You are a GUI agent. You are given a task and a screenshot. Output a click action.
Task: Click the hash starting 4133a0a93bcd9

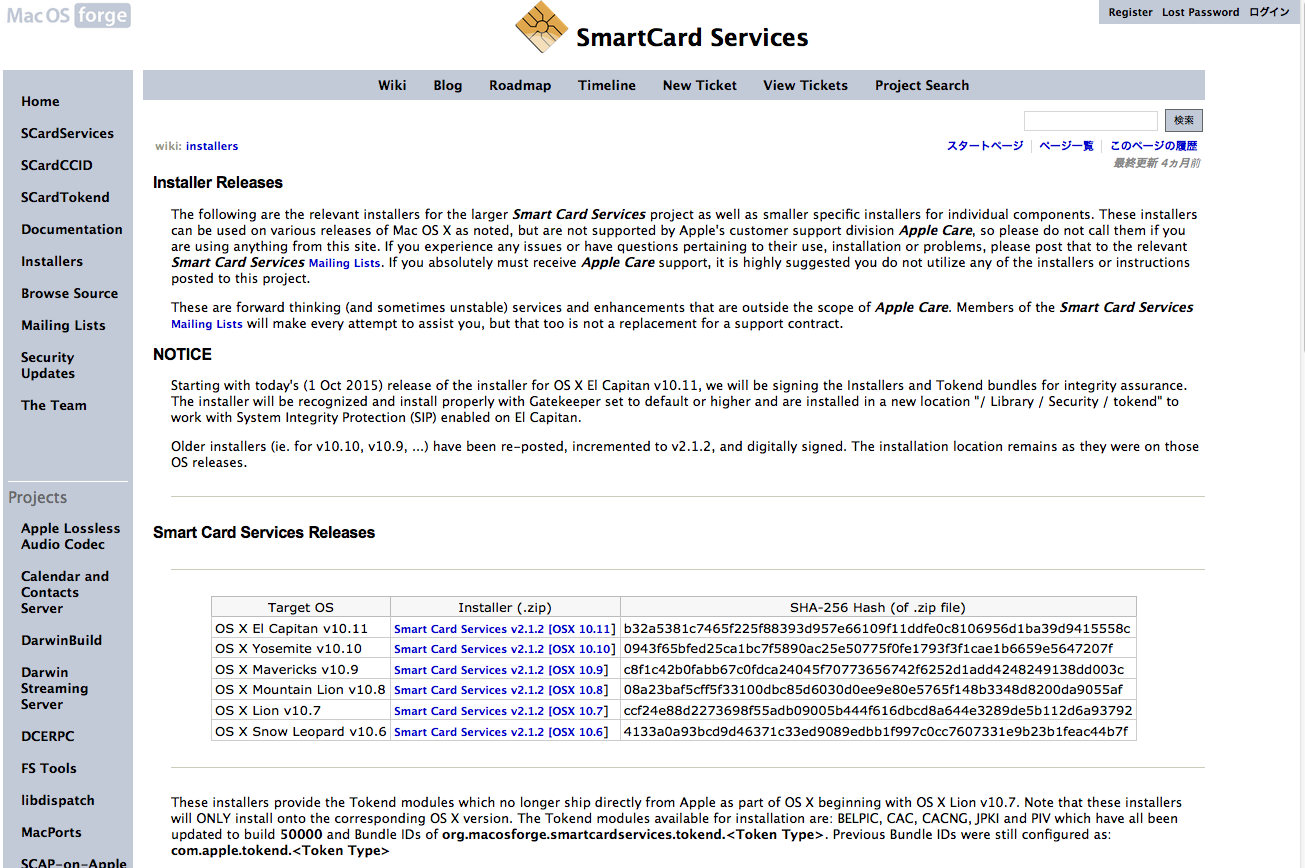tap(875, 732)
